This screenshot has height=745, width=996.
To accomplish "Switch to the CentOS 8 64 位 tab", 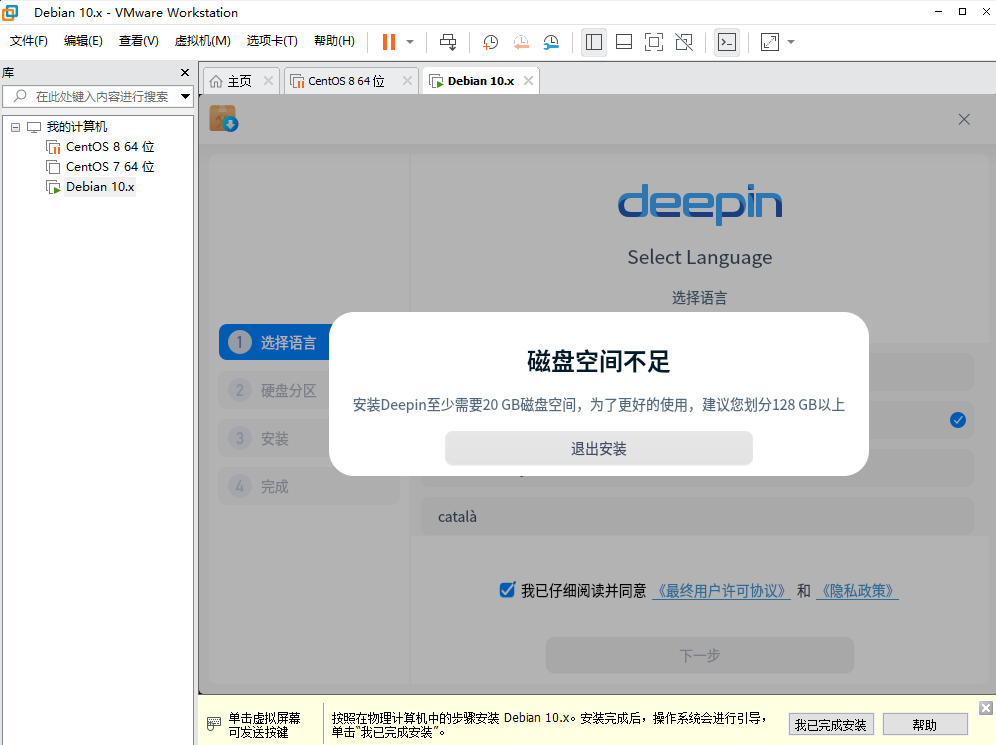I will coord(345,81).
